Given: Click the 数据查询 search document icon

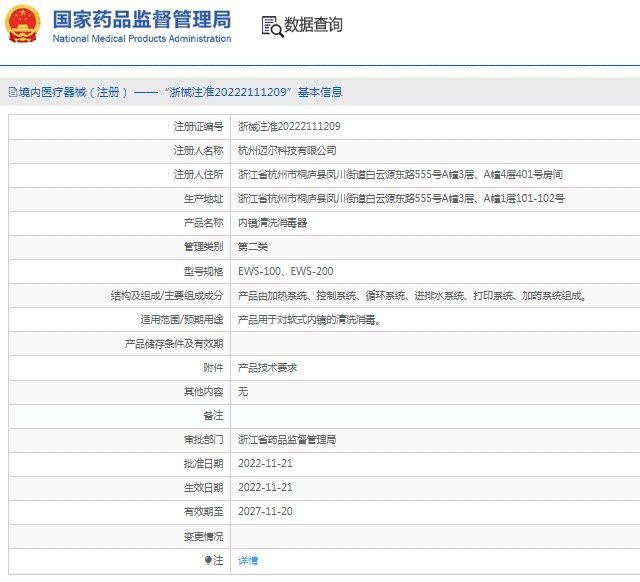Looking at the screenshot, I should tap(272, 27).
